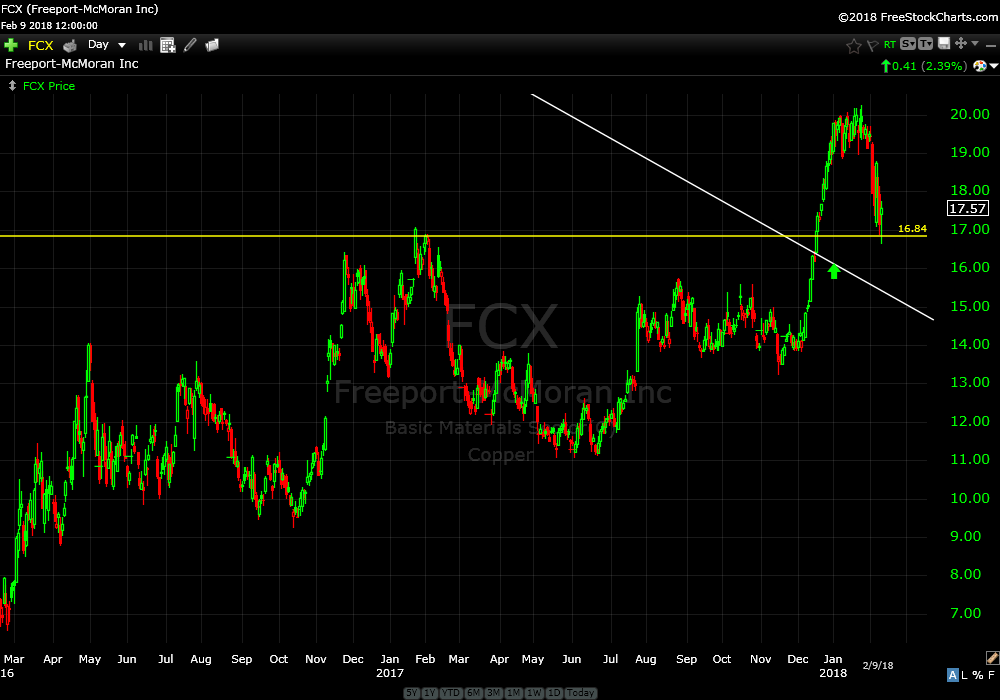The image size is (1000, 700).
Task: Click the FCX Price legend label
Action: (x=48, y=86)
